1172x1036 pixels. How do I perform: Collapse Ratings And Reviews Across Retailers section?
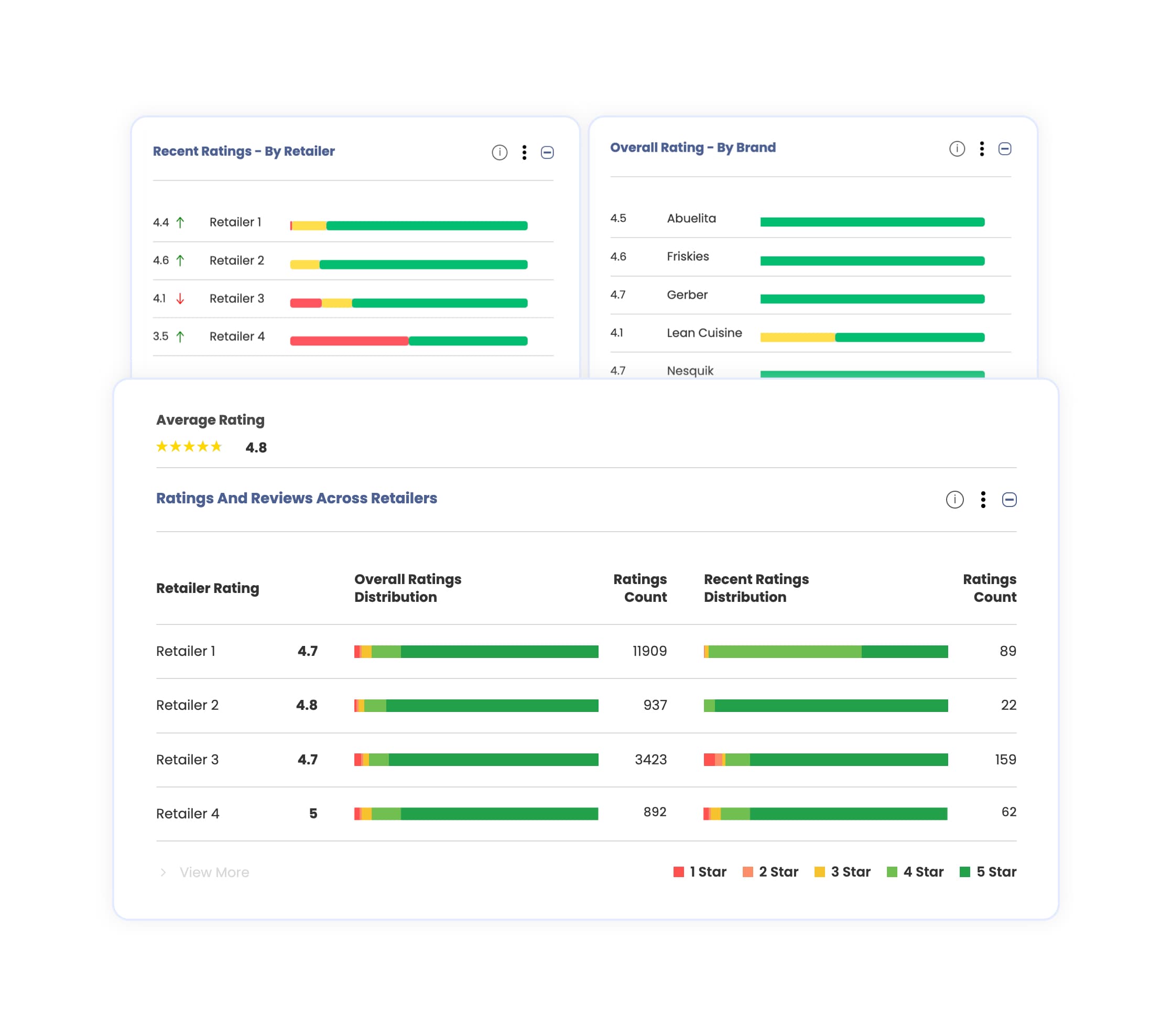1009,500
